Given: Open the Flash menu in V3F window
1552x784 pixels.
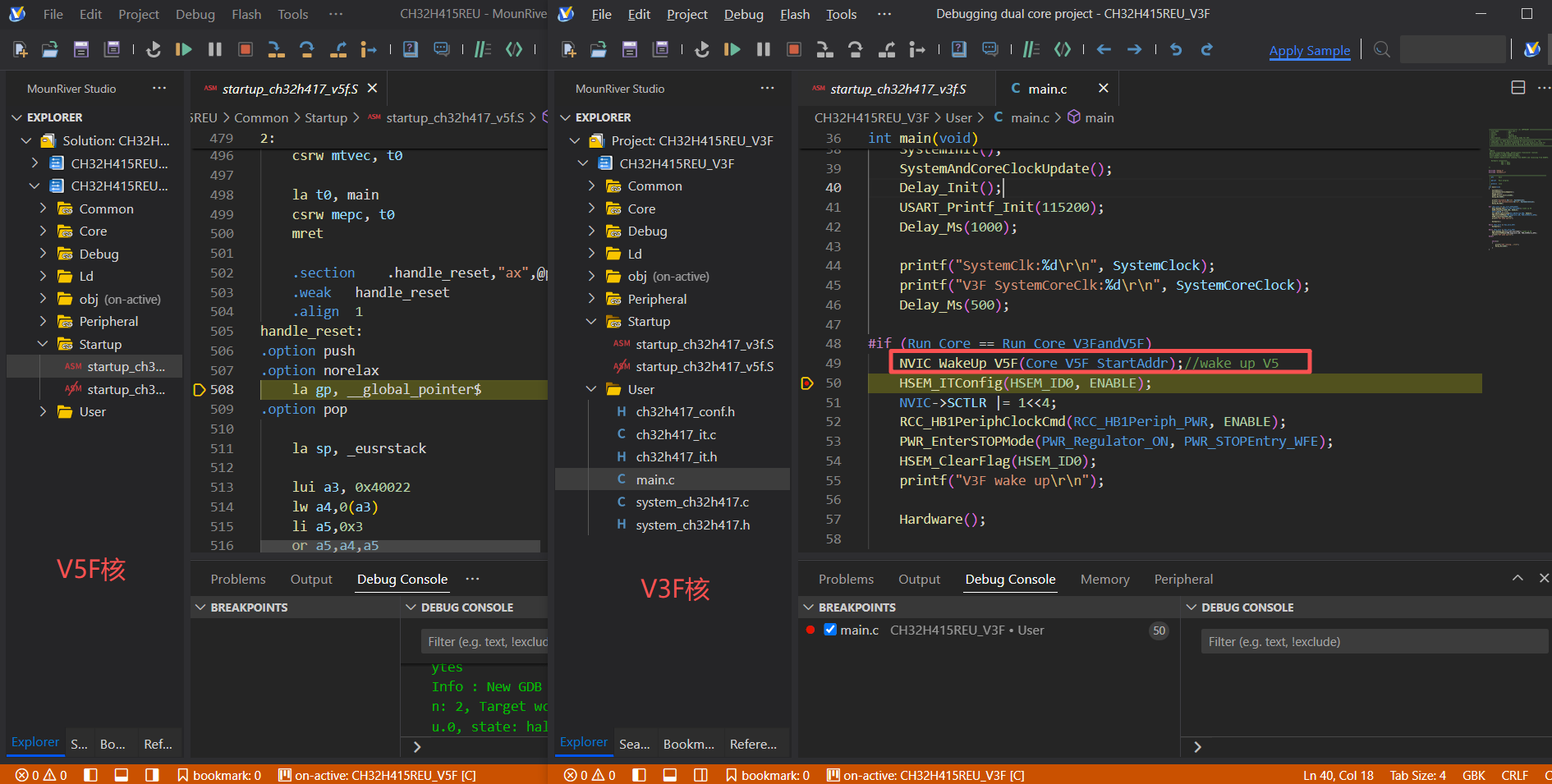Looking at the screenshot, I should point(795,14).
